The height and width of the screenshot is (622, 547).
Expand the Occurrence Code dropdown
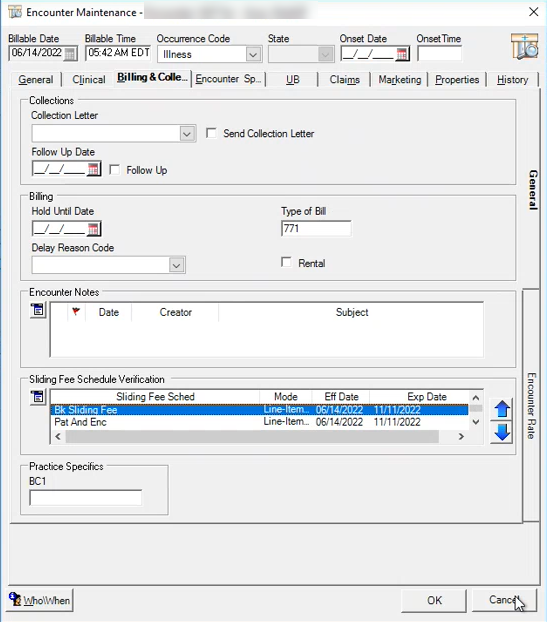click(253, 54)
